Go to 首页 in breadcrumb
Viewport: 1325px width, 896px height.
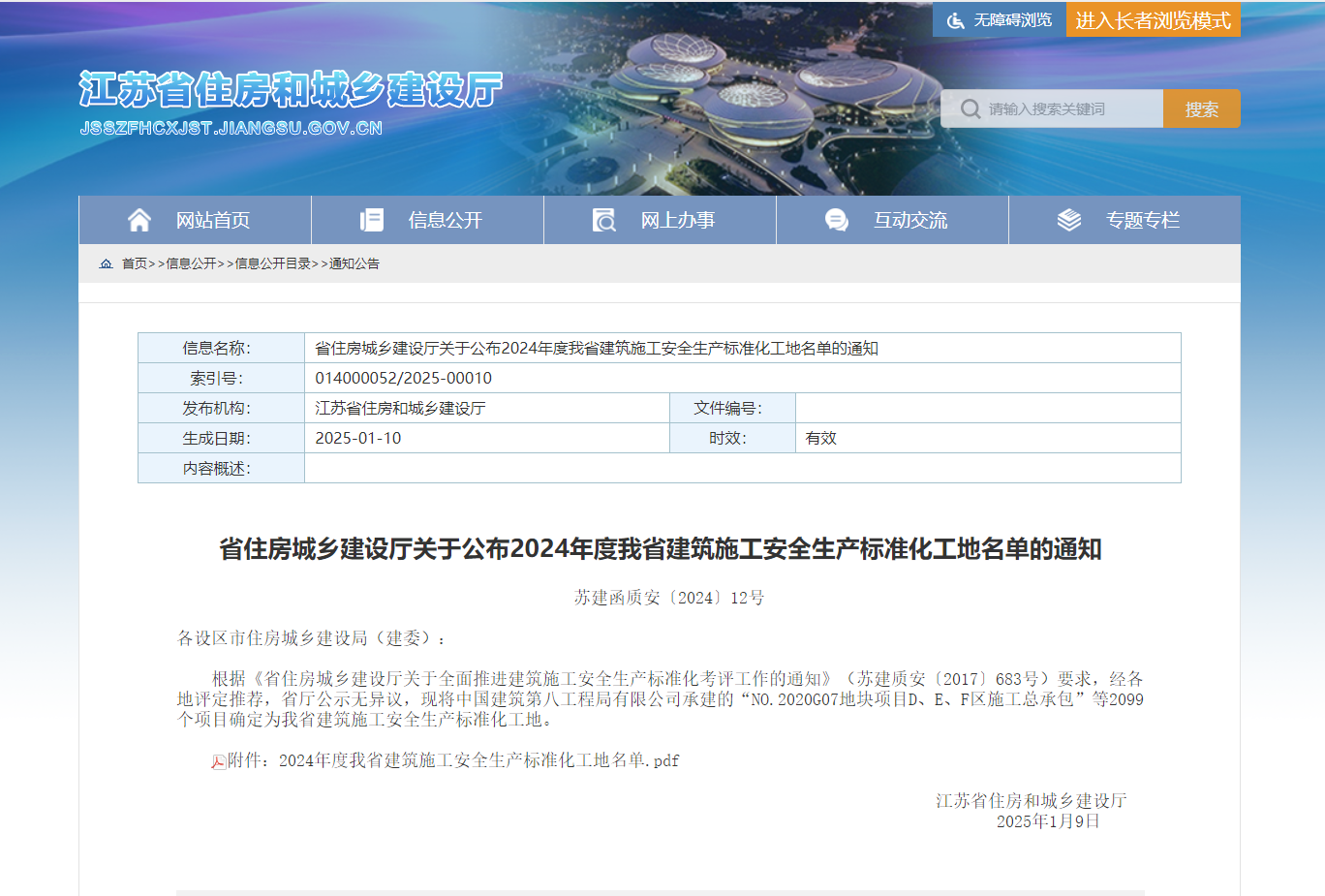(135, 263)
